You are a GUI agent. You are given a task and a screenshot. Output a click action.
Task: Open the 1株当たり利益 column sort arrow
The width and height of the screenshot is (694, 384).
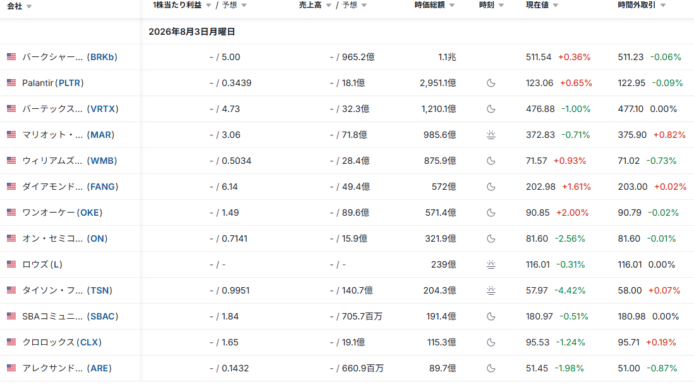208,5
